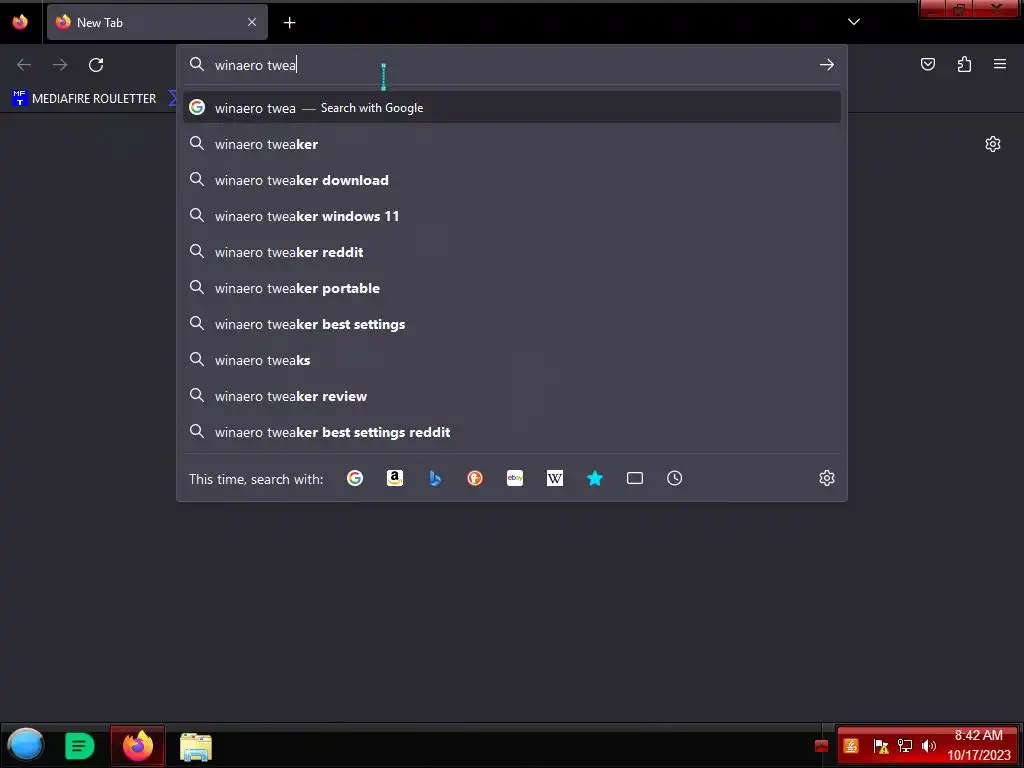Open the orange Java tray icon

[851, 746]
